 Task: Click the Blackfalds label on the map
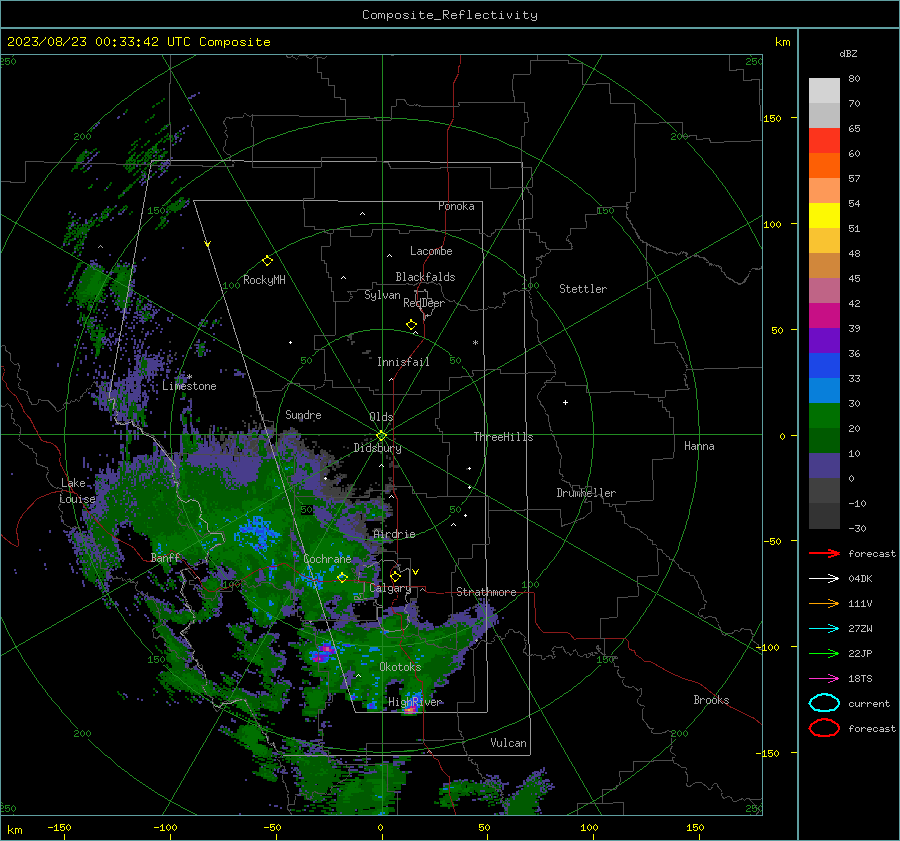click(x=425, y=277)
